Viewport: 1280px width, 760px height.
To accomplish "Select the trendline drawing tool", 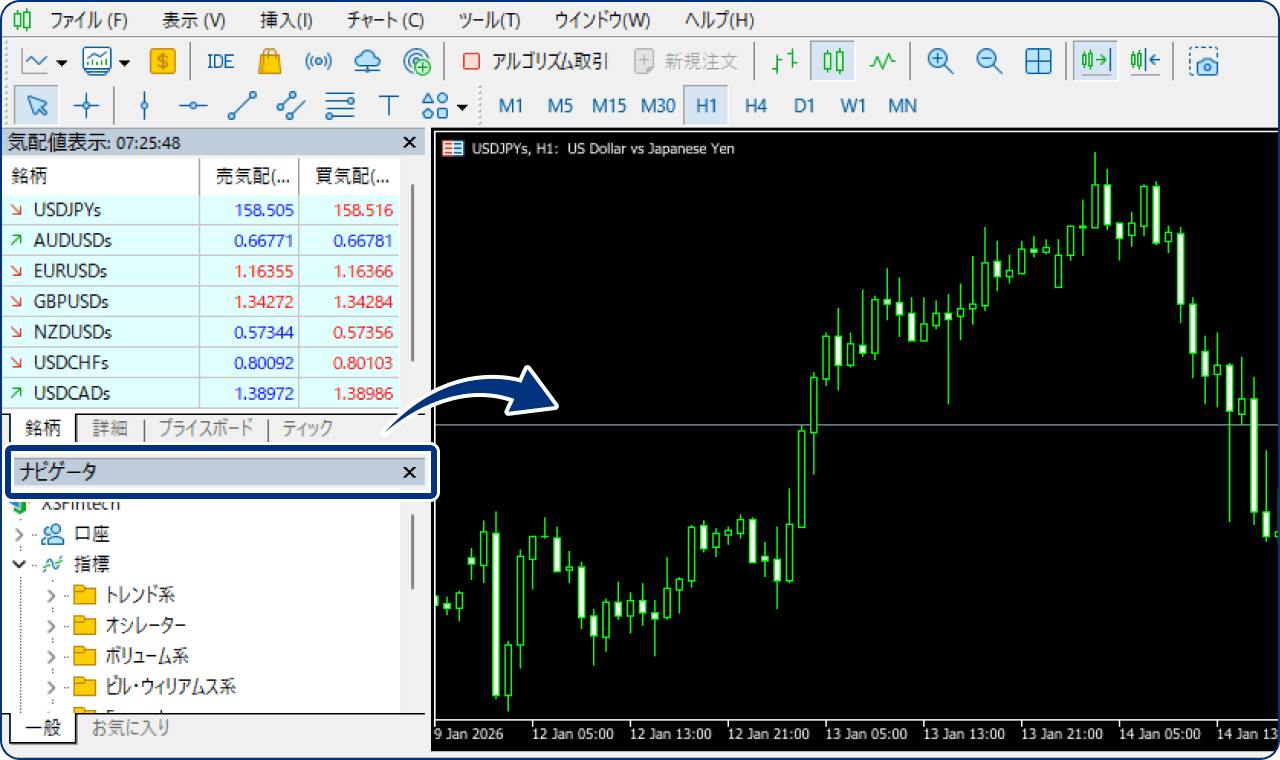I will coord(242,105).
